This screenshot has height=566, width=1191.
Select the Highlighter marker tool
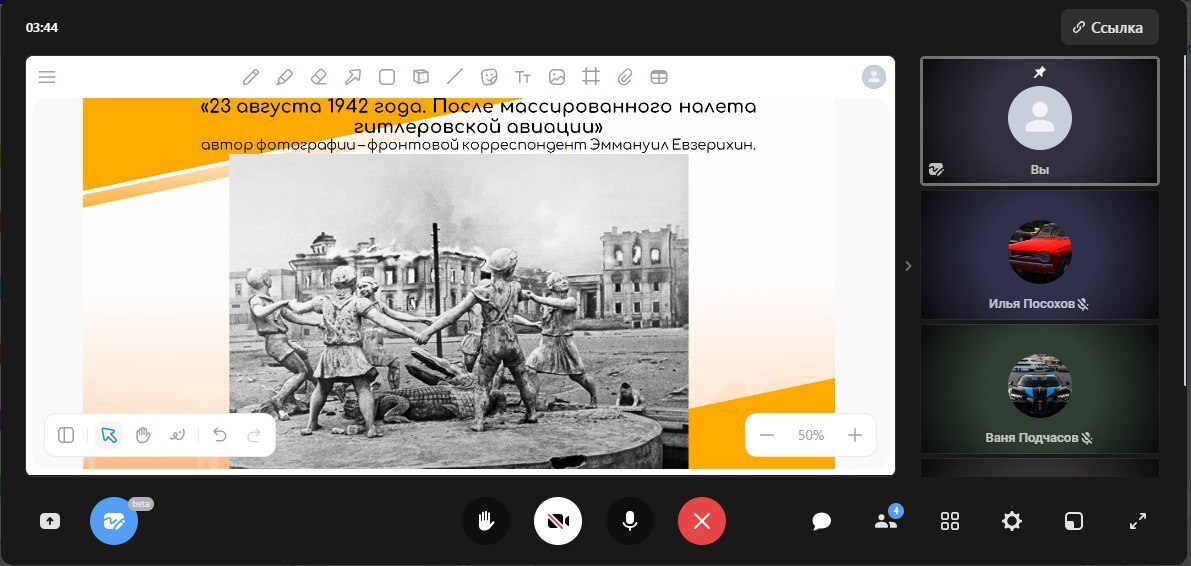coord(285,77)
